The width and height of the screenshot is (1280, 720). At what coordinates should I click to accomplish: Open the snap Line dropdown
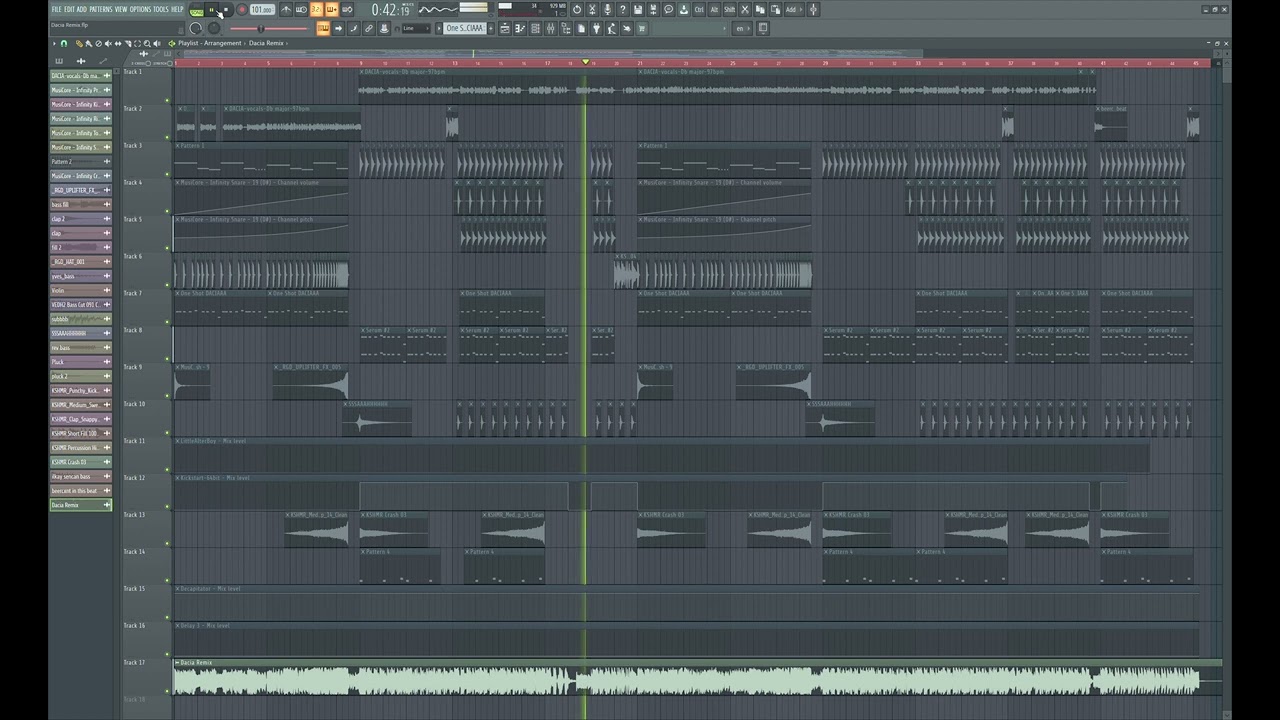pyautogui.click(x=416, y=28)
